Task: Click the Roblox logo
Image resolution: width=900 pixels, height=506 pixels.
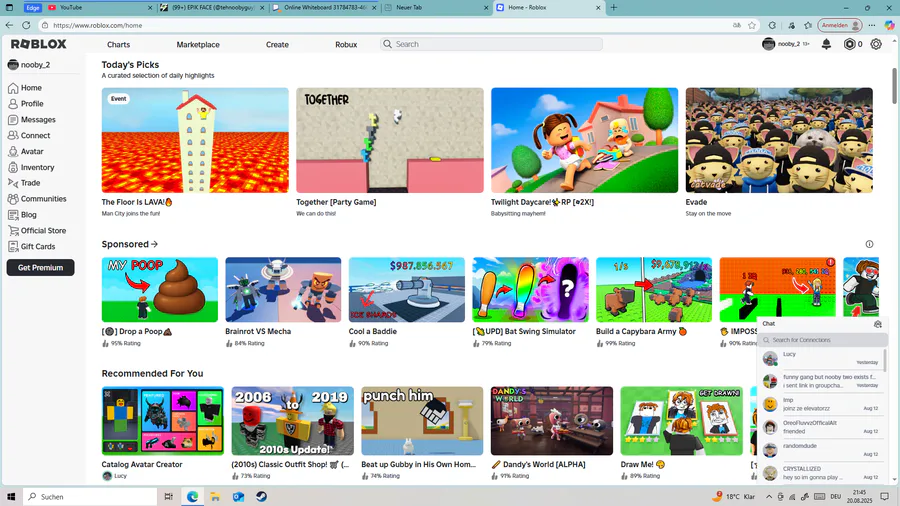Action: pyautogui.click(x=38, y=44)
